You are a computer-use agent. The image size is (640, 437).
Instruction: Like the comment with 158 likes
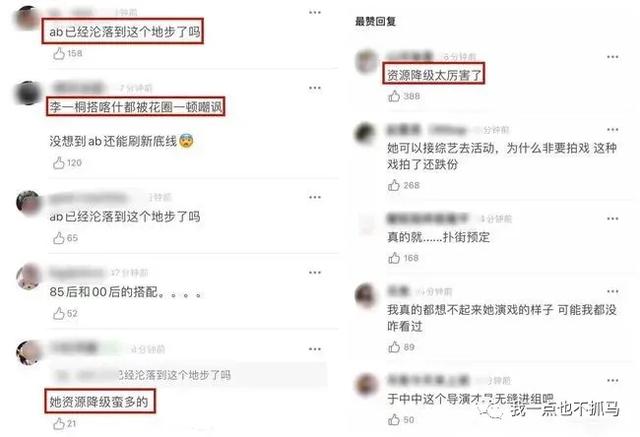(x=59, y=53)
